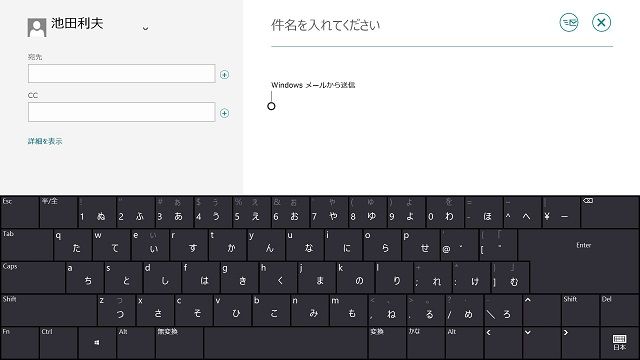
Task: Tap the Windows logo key
Action: [x=97, y=343]
